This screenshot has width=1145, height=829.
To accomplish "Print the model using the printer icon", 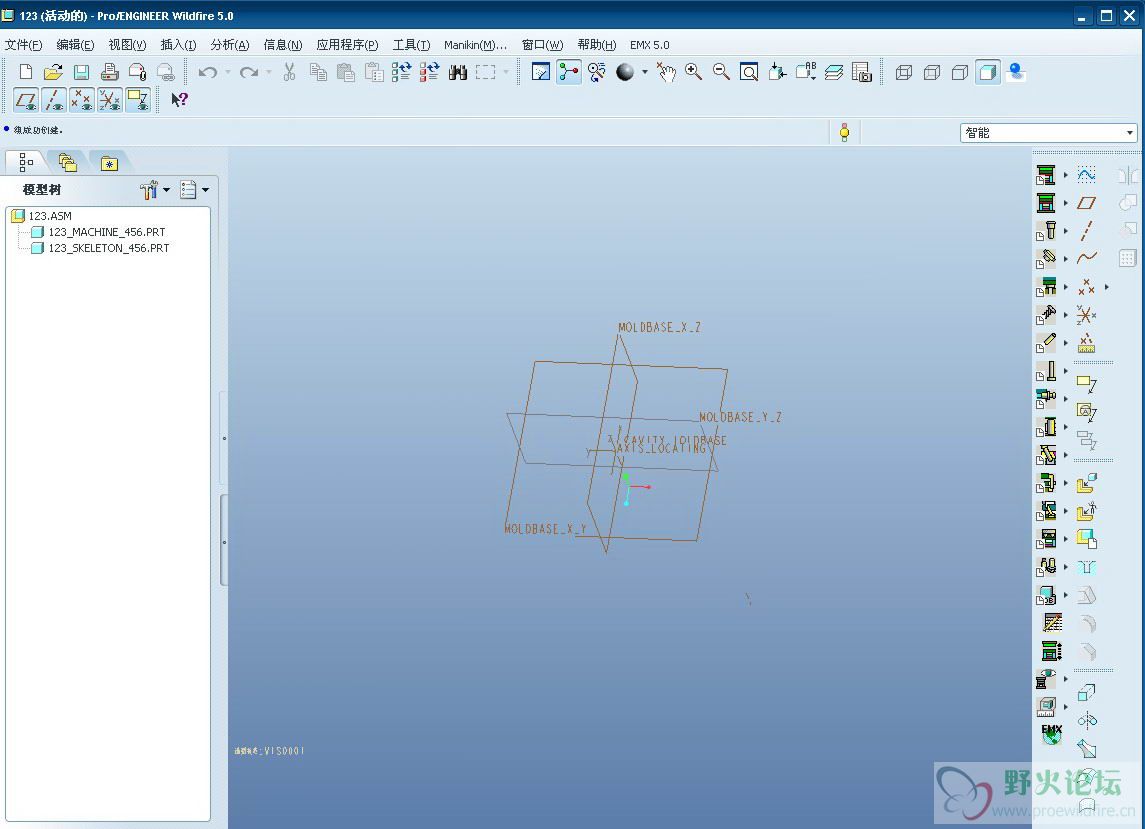I will (x=109, y=72).
